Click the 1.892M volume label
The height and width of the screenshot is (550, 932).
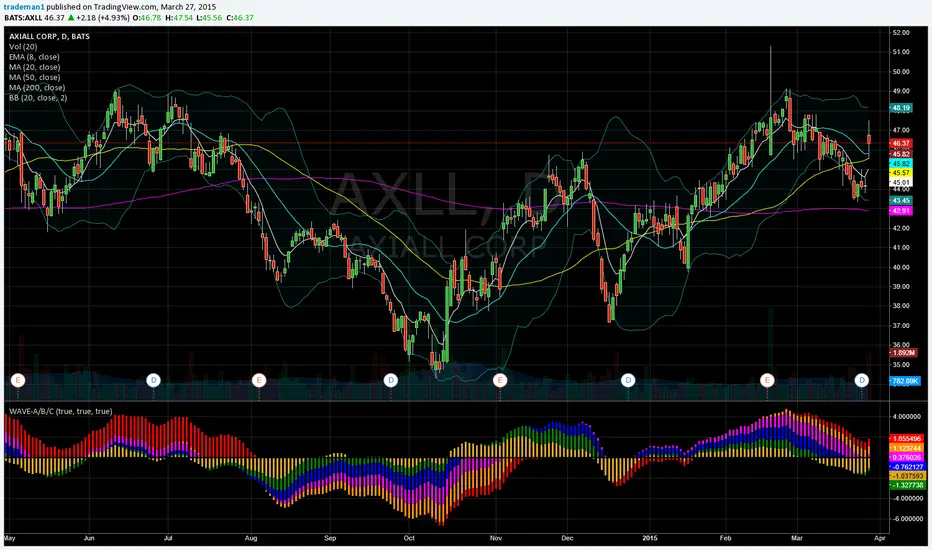tap(903, 353)
